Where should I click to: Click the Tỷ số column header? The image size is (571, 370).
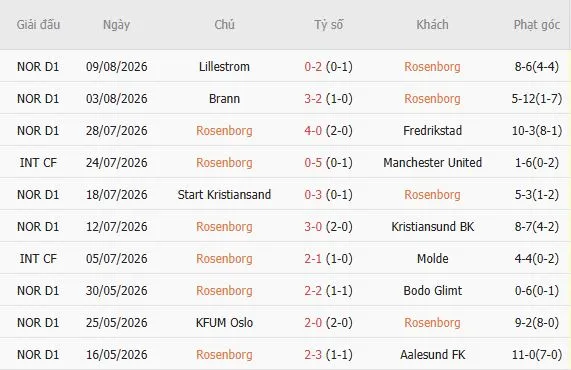[x=328, y=25]
